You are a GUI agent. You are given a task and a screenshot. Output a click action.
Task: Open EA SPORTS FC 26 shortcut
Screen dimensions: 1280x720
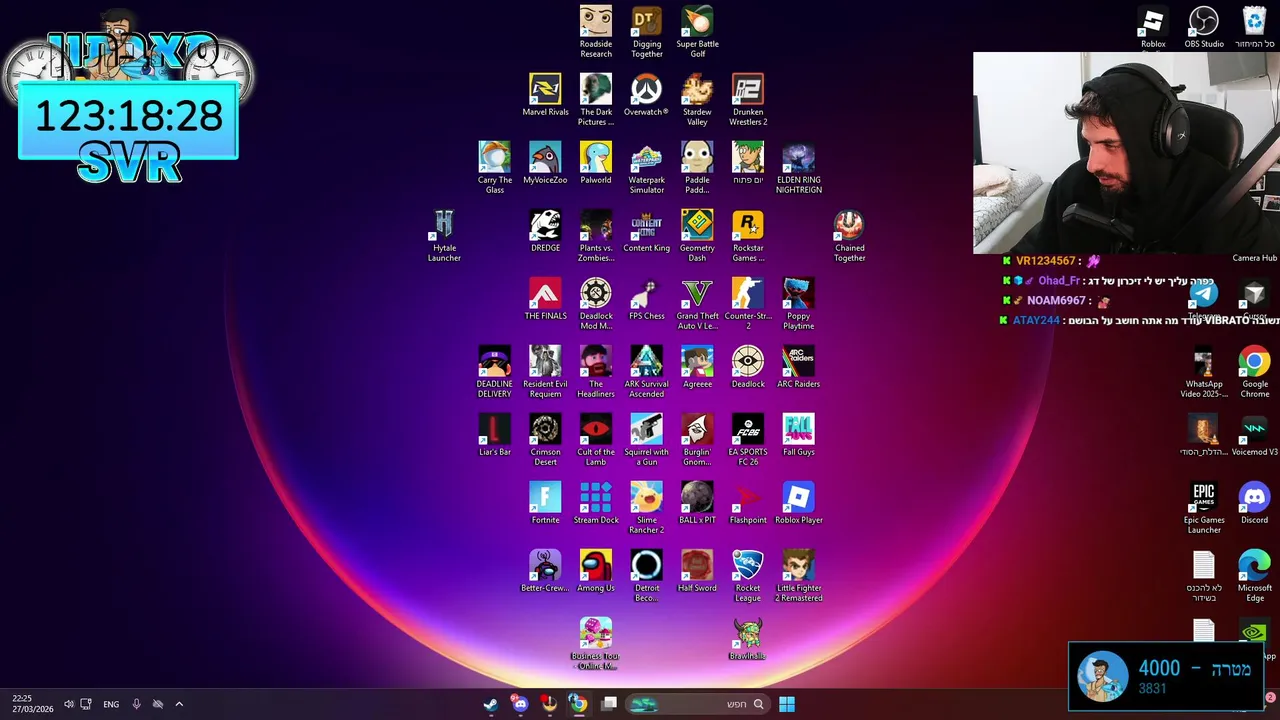point(748,440)
